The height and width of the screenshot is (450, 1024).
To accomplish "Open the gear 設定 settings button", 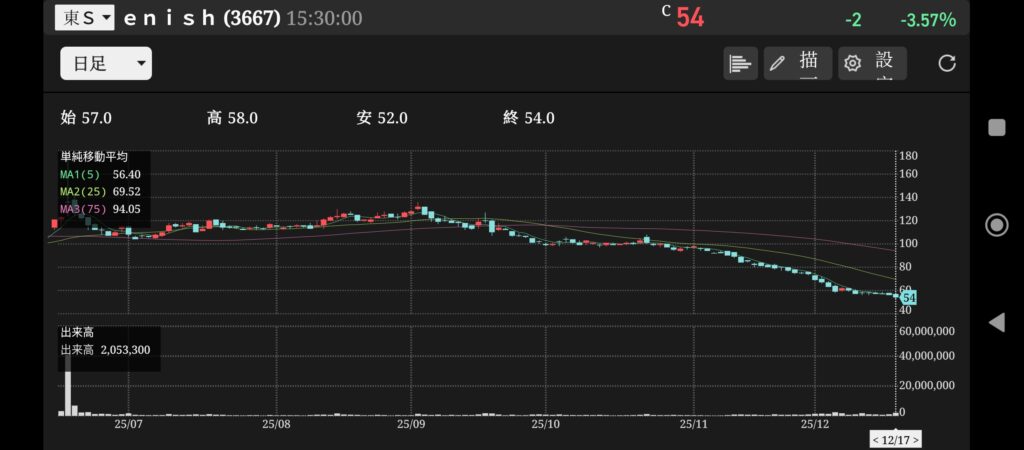I will pyautogui.click(x=872, y=63).
